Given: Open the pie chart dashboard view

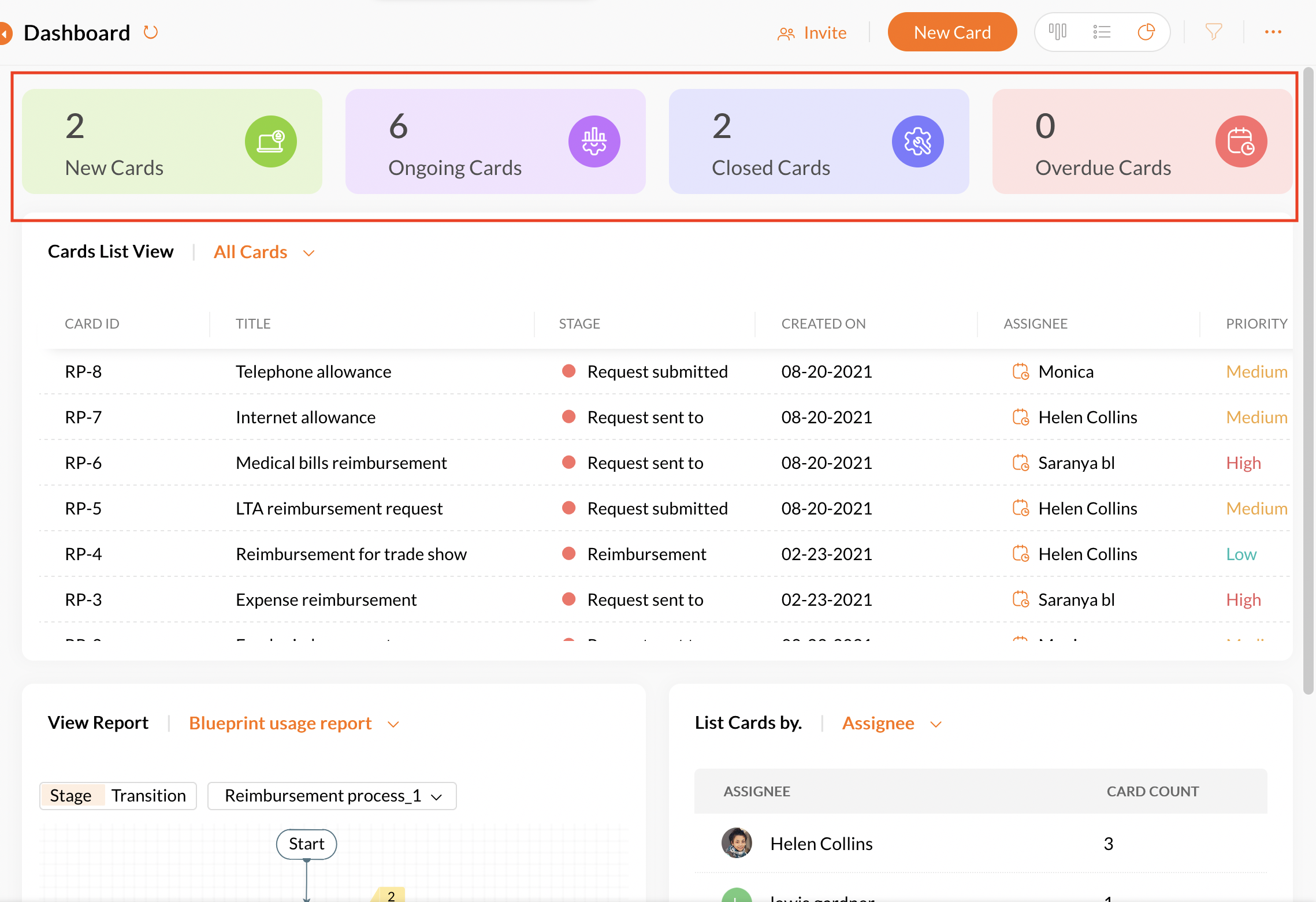Looking at the screenshot, I should click(1146, 32).
